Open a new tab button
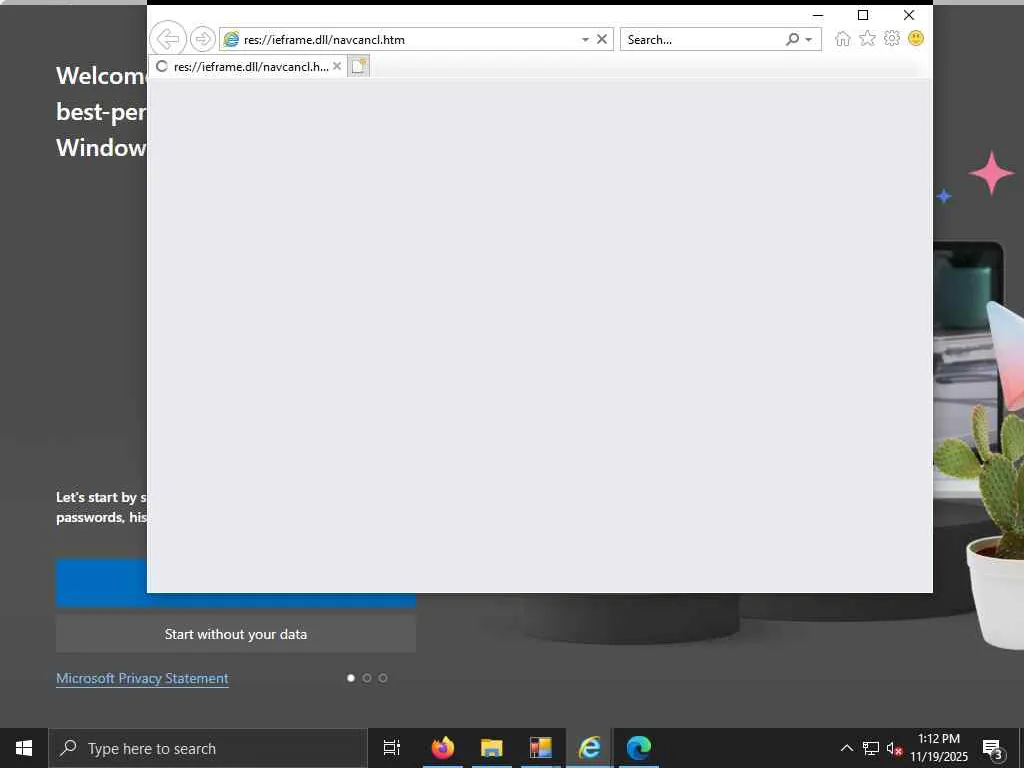This screenshot has height=768, width=1024. 358,66
